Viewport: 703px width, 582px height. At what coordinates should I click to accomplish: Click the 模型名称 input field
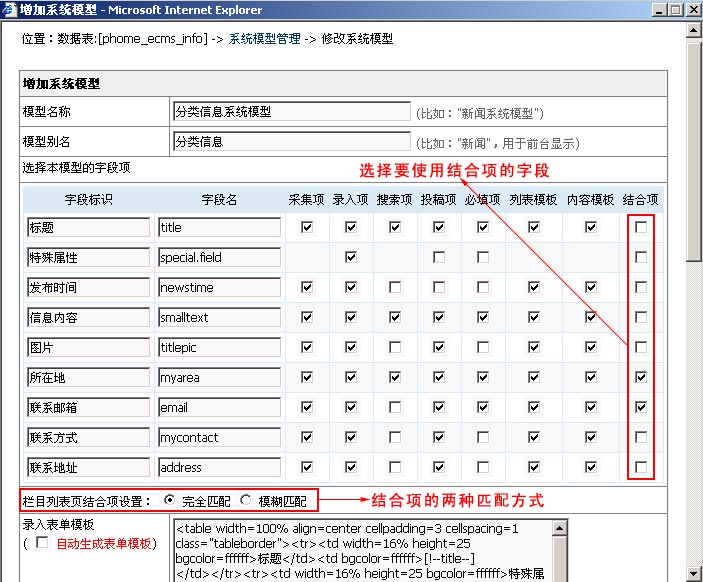pyautogui.click(x=291, y=112)
